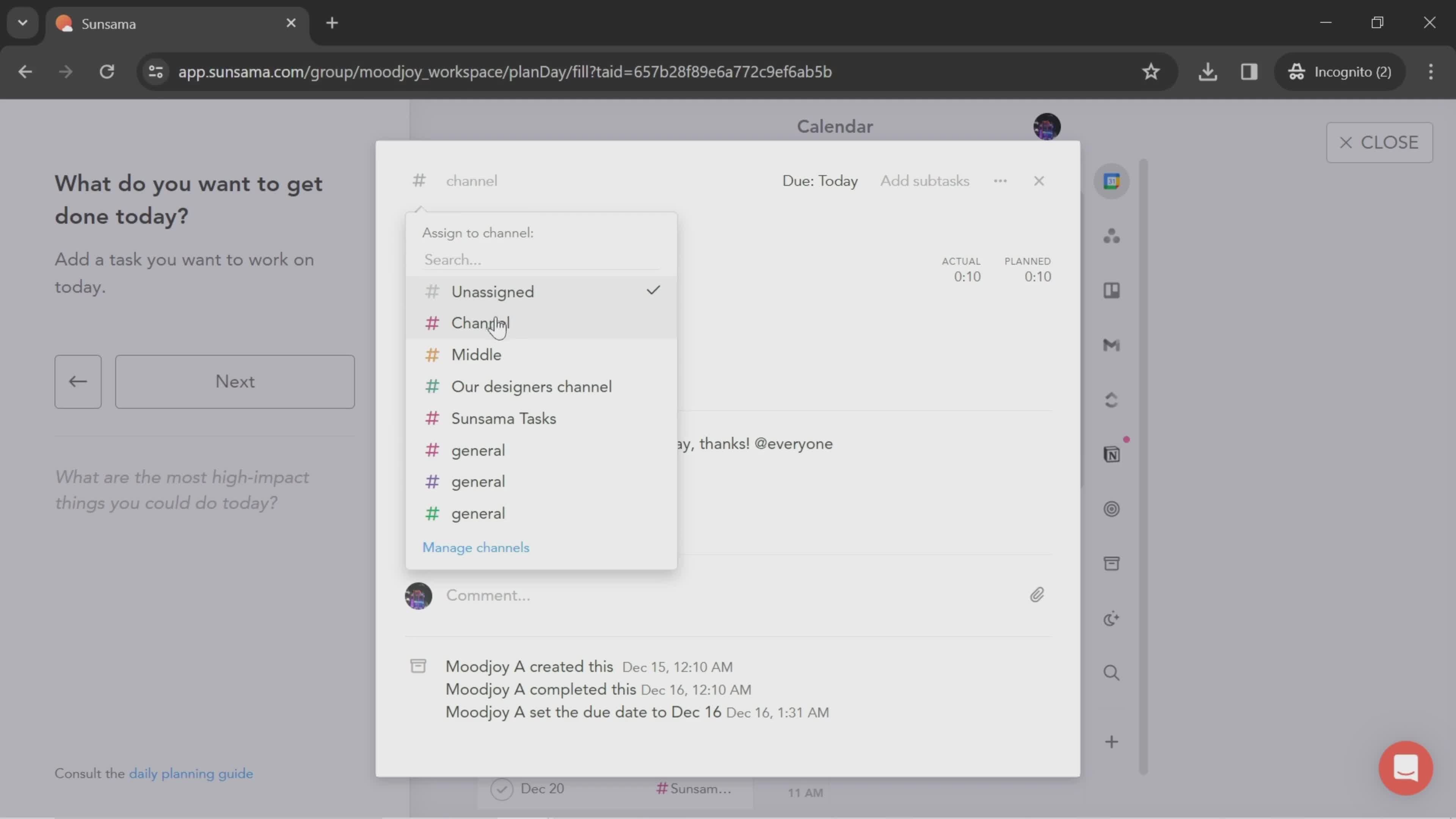Select Sunsama Tasks channel option

(x=504, y=418)
